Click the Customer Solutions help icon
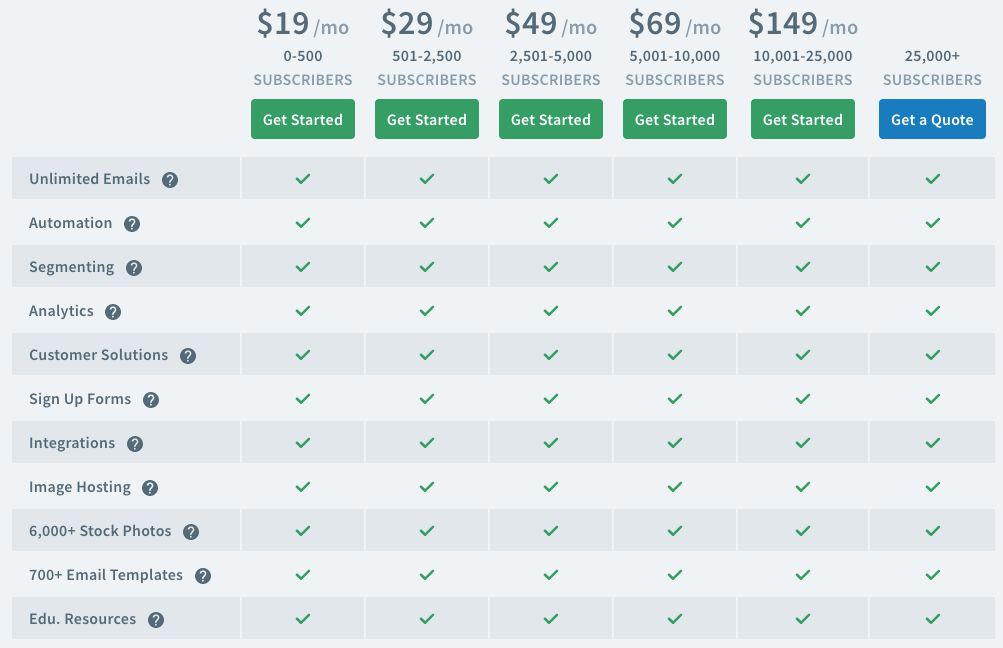Image resolution: width=1003 pixels, height=648 pixels. click(188, 356)
